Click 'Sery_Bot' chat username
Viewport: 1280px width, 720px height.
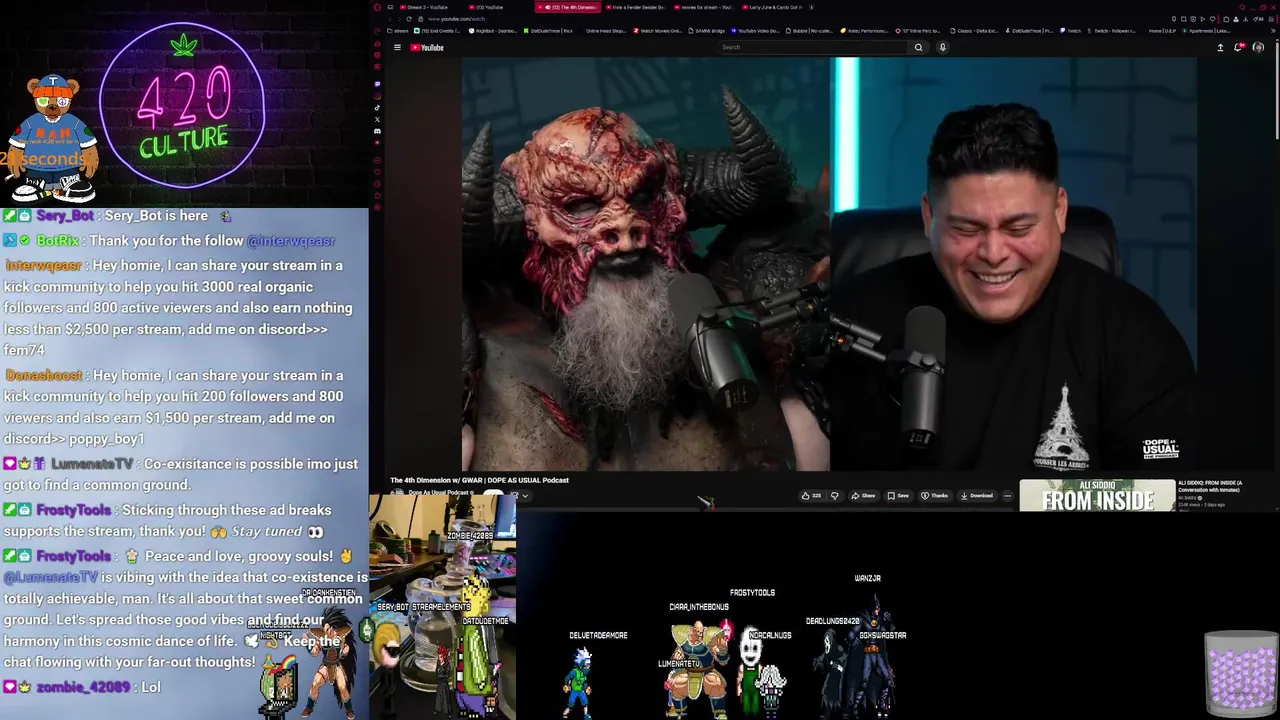tap(65, 216)
